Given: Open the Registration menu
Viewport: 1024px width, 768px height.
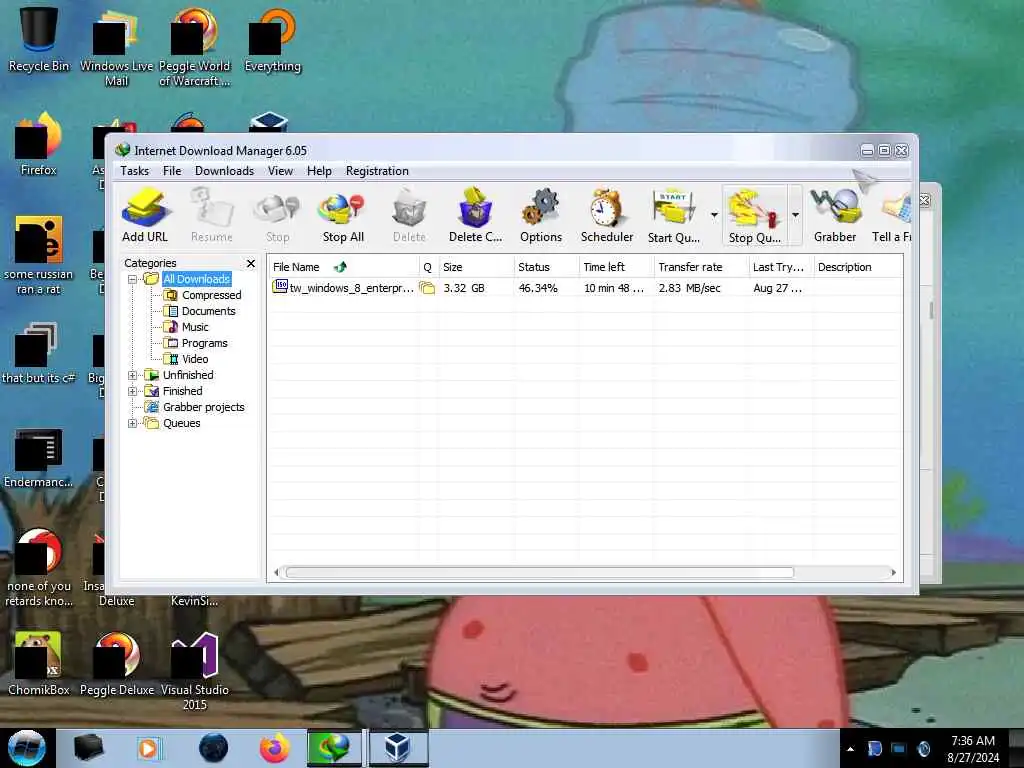Looking at the screenshot, I should pos(377,171).
